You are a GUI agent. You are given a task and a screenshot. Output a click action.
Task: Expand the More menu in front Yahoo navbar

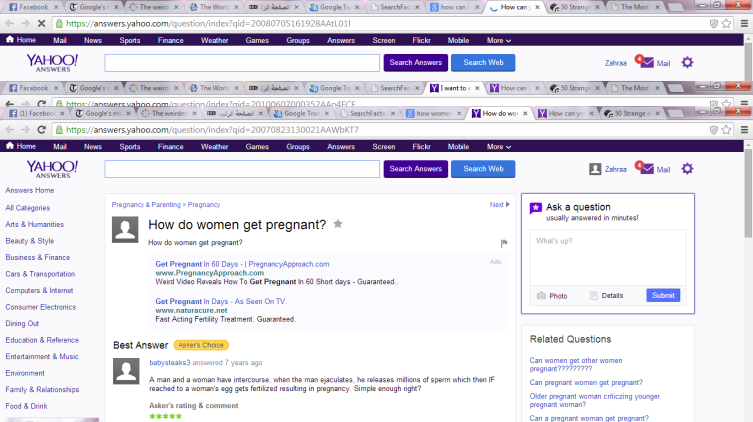(x=498, y=146)
